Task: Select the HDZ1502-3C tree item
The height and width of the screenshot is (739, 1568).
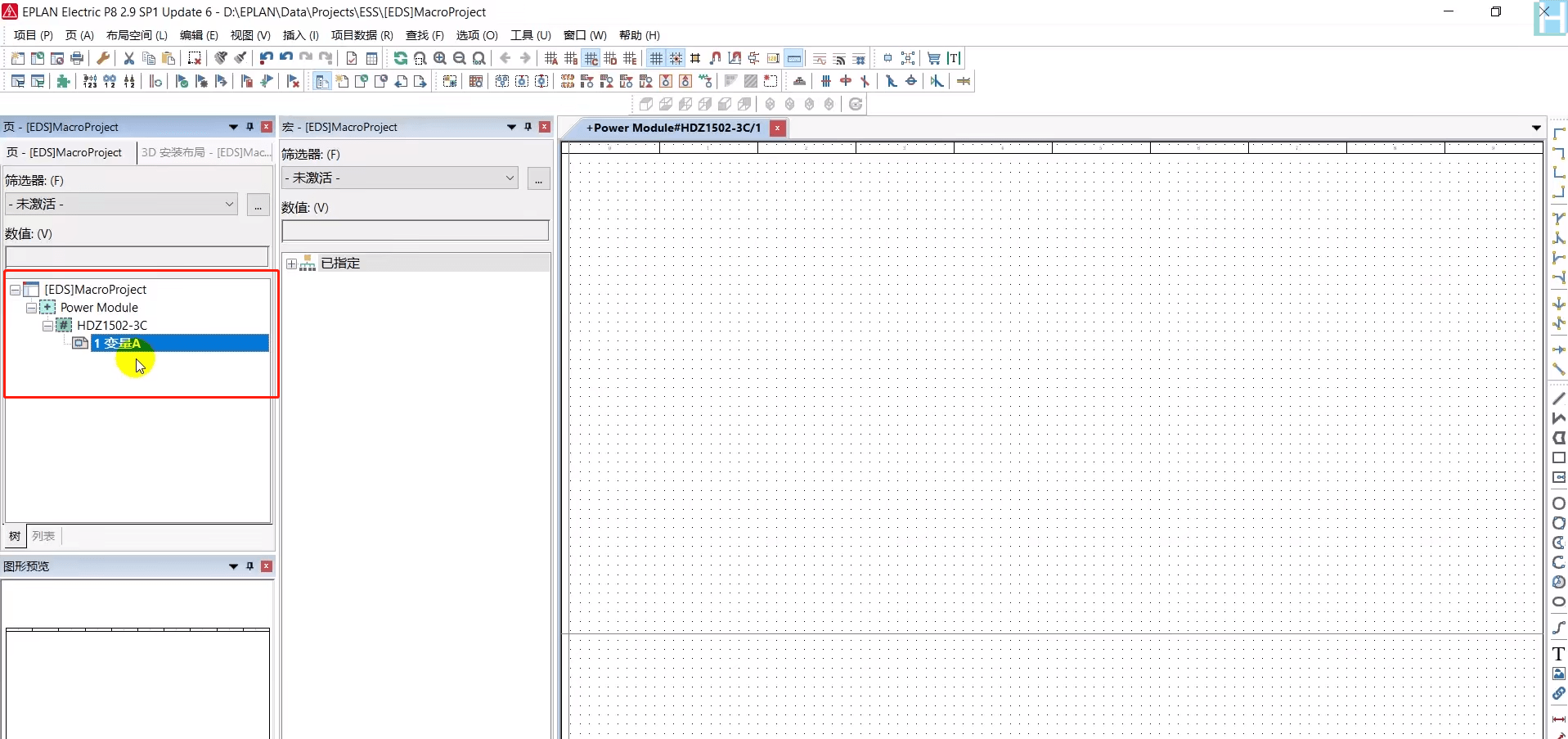Action: click(112, 326)
